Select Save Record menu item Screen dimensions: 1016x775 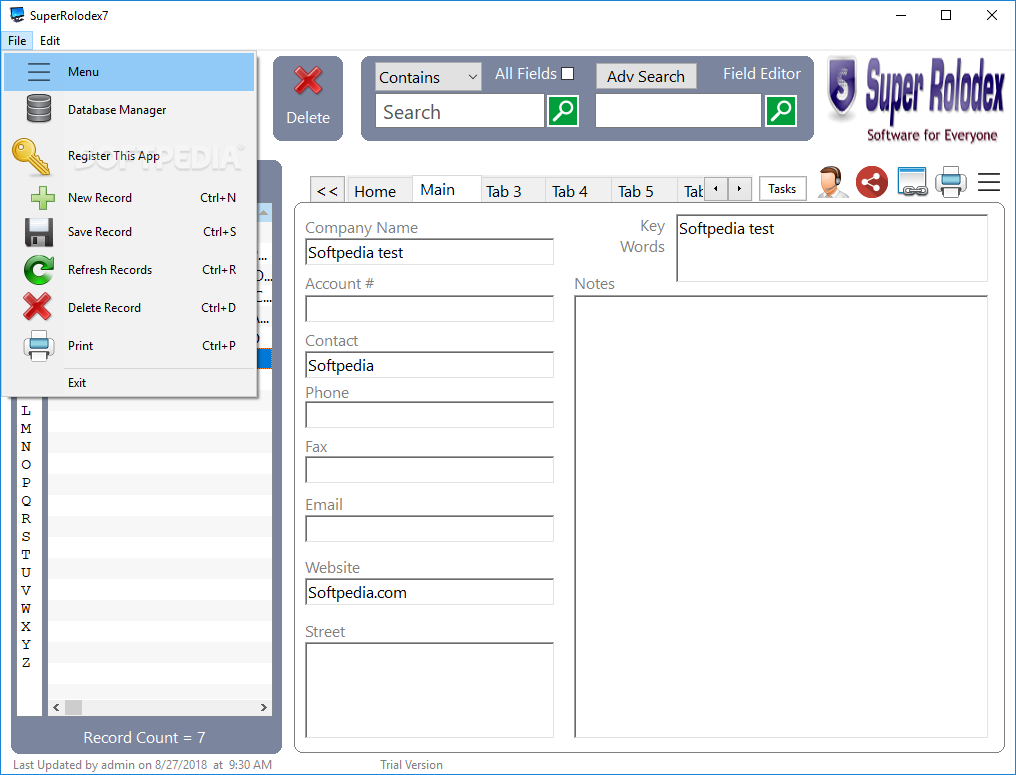129,232
